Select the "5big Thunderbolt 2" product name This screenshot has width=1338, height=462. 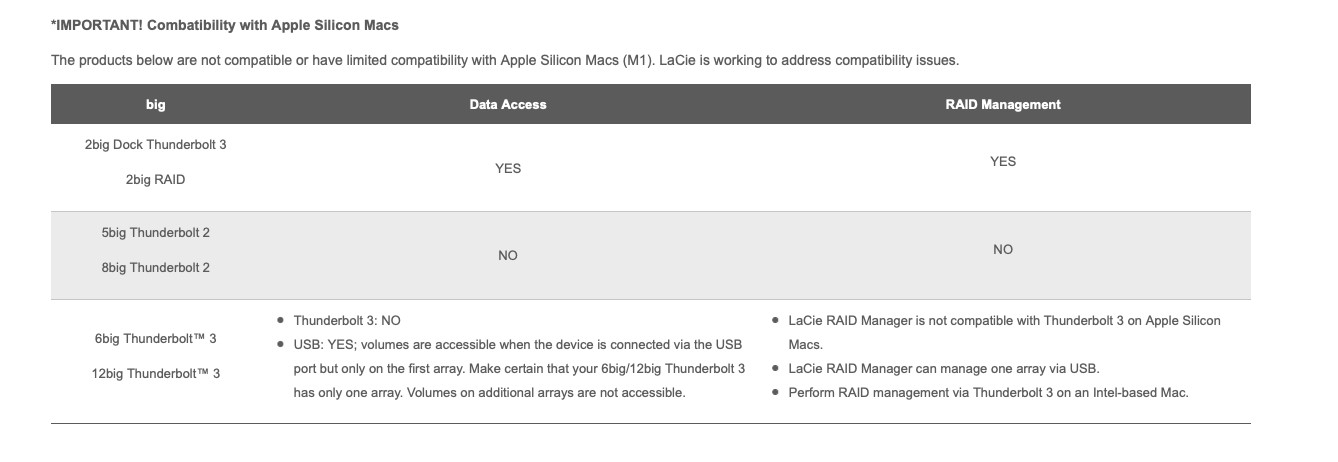155,233
